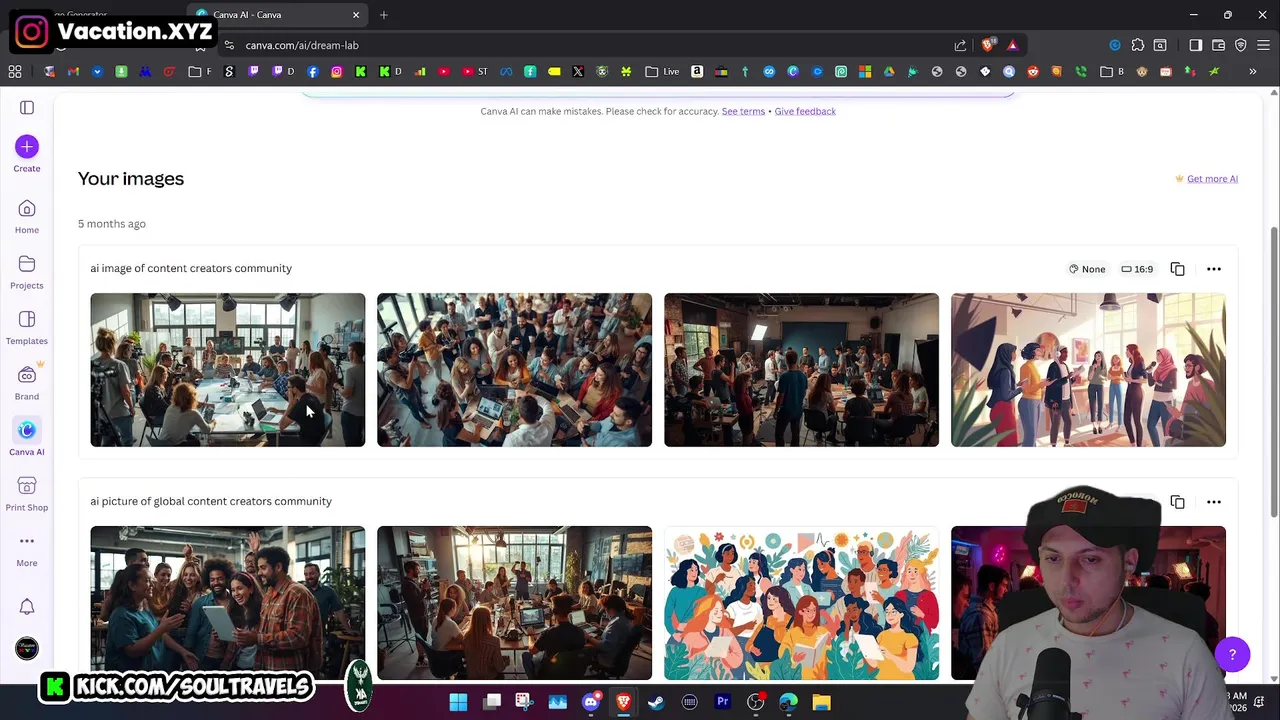Open third content creators studio image
The image size is (1280, 720).
[801, 370]
